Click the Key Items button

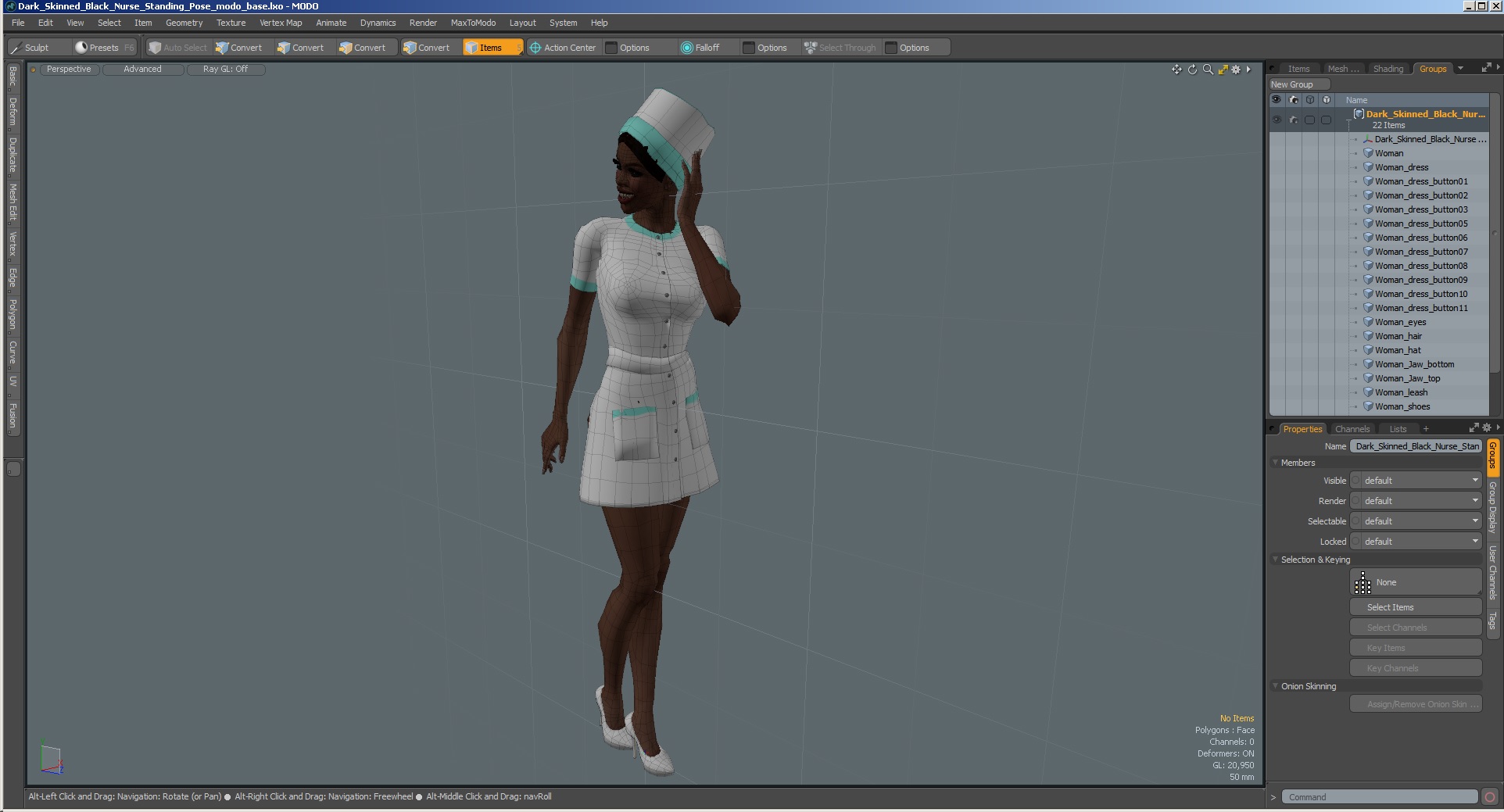(1416, 648)
